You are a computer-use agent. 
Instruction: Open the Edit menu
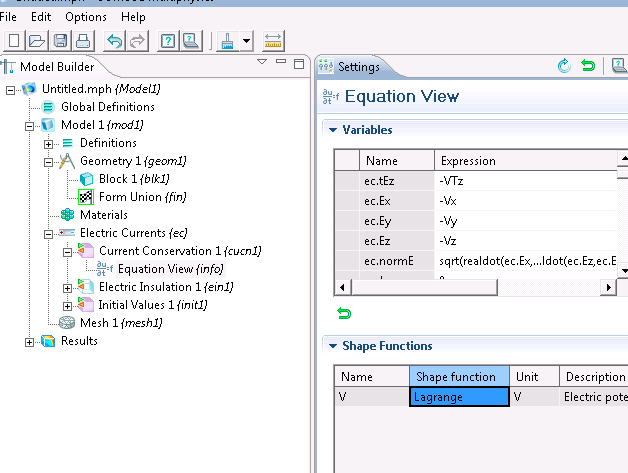pos(41,17)
